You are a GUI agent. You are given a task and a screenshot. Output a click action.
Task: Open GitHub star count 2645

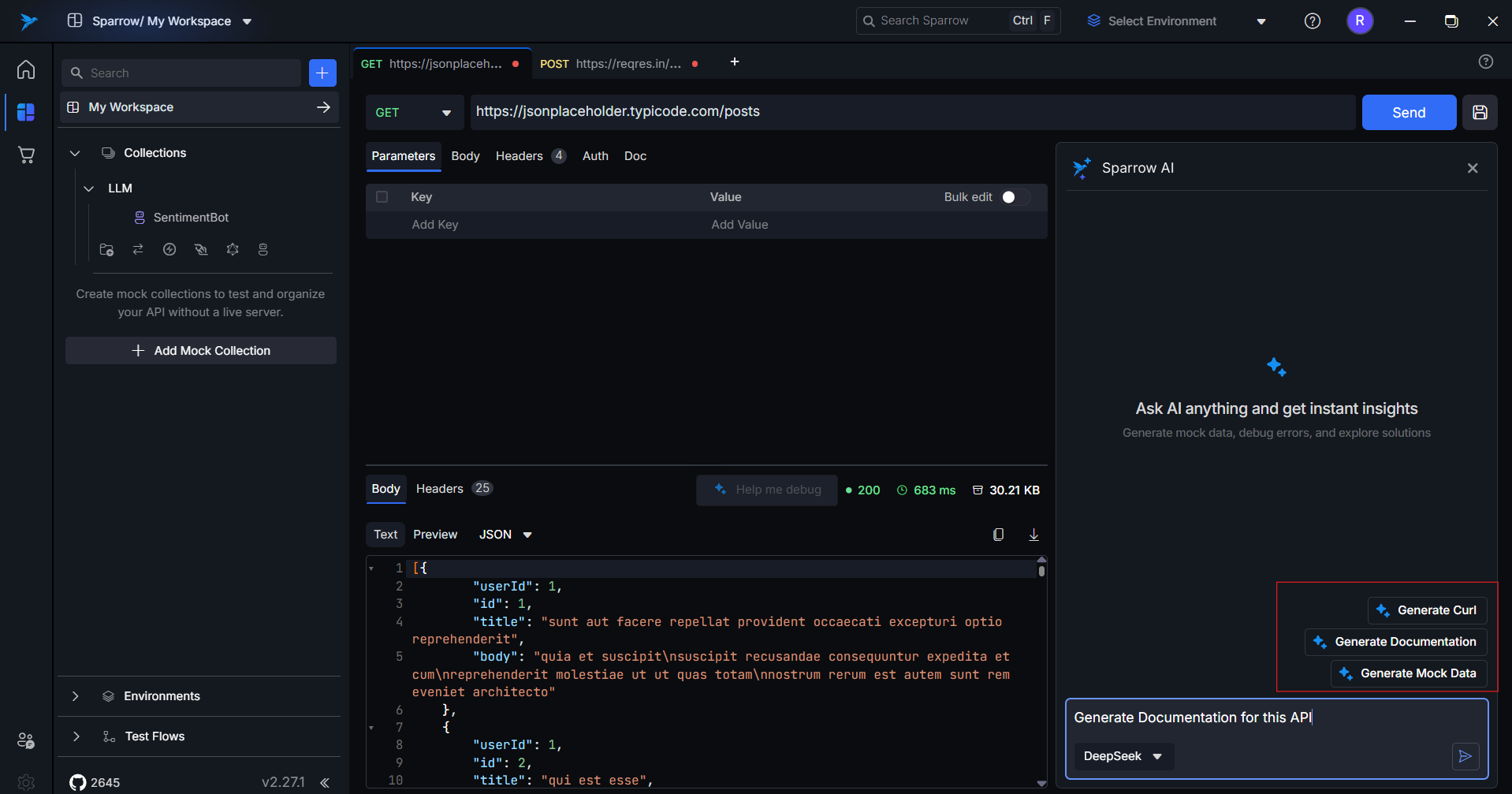(95, 782)
